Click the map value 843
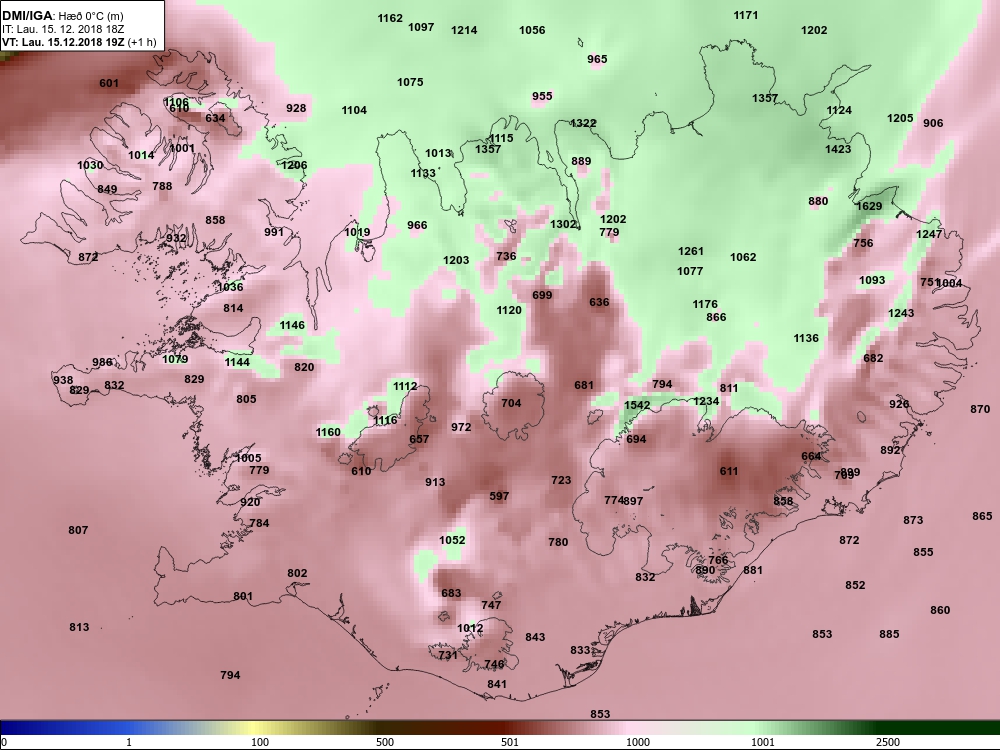 point(535,637)
